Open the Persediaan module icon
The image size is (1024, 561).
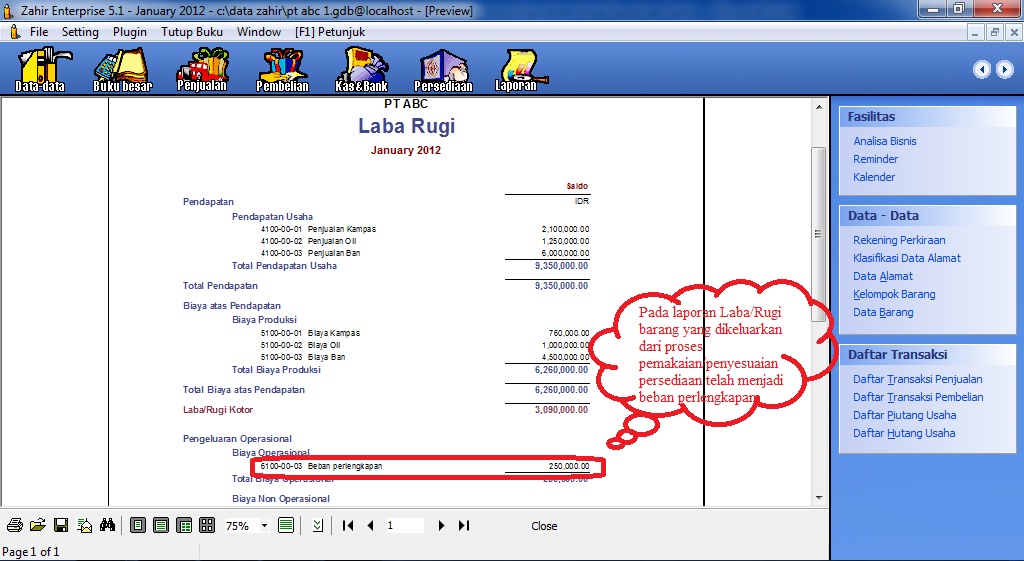point(444,70)
